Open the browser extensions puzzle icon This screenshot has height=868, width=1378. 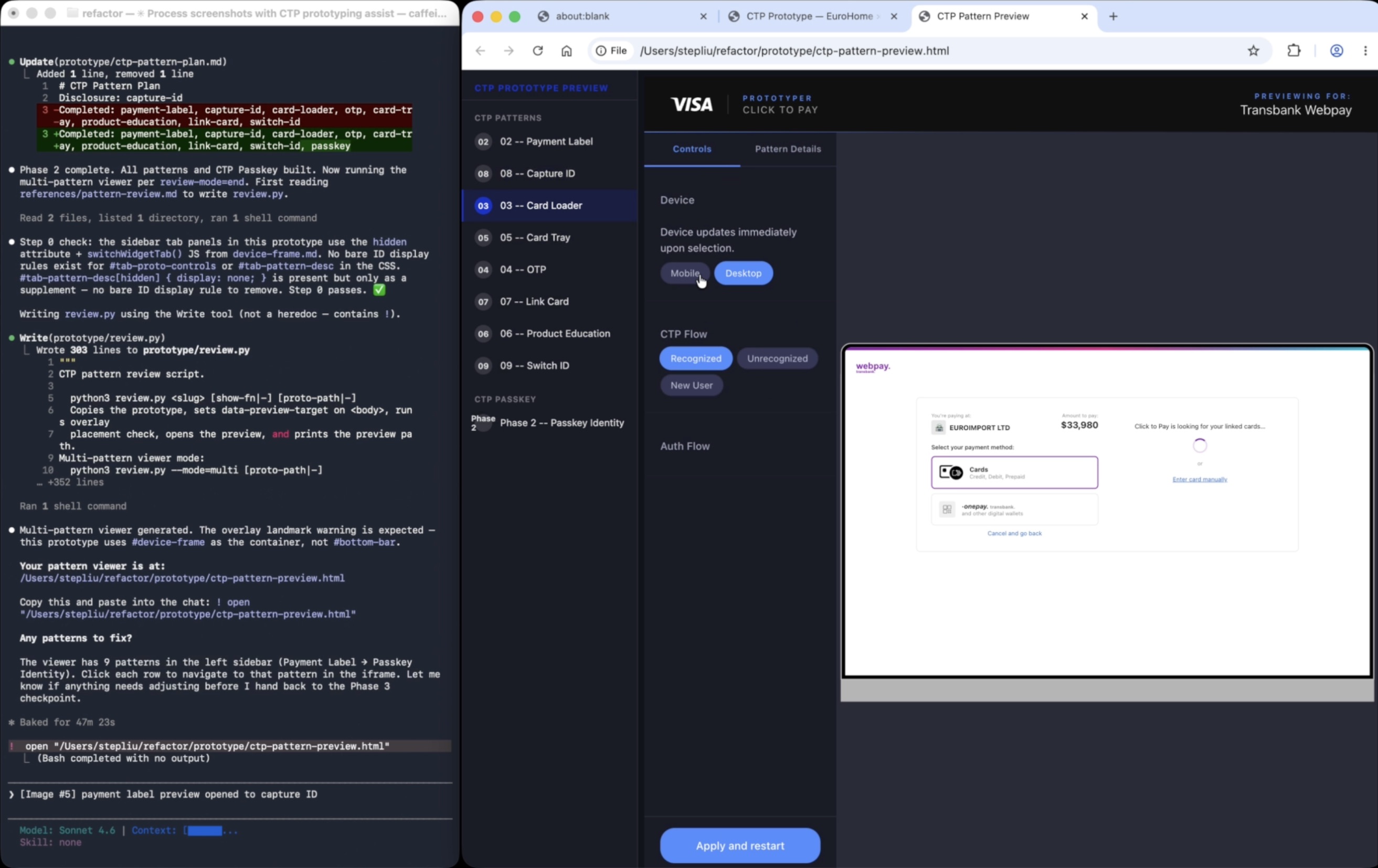point(1294,50)
